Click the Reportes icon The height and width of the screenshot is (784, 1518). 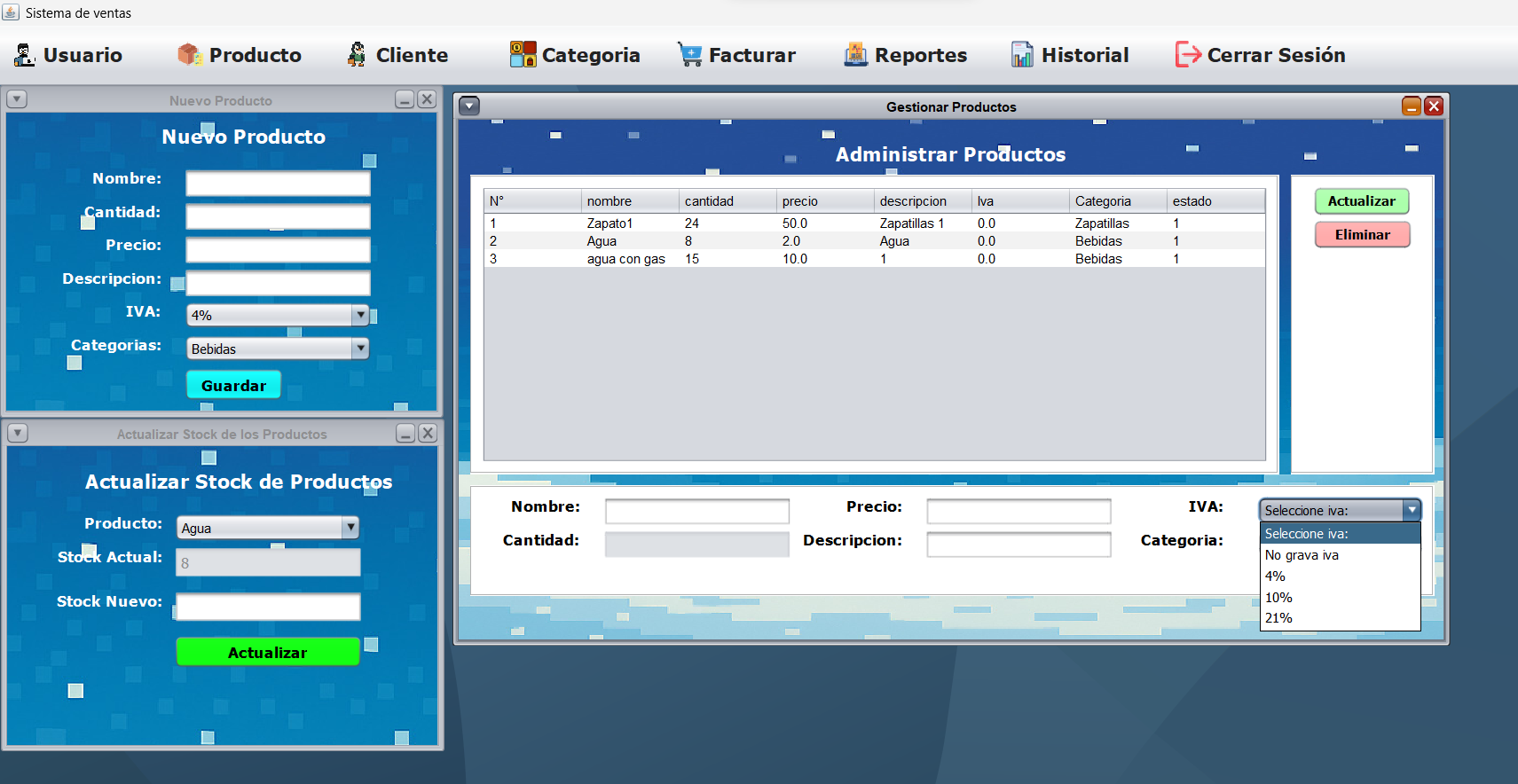[x=856, y=55]
